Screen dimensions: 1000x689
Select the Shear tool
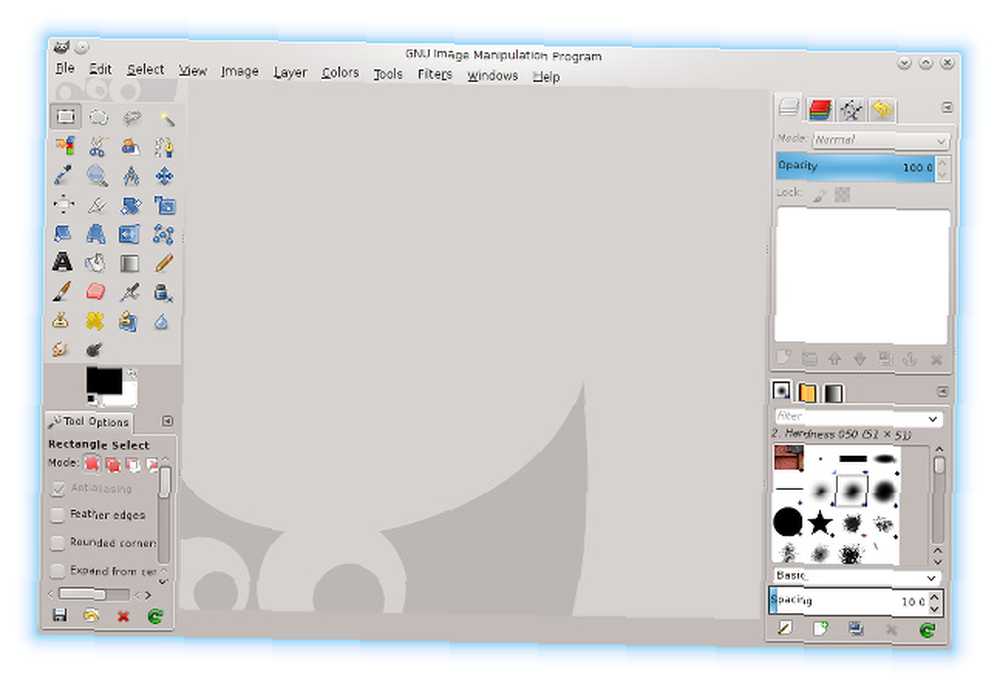(x=62, y=233)
